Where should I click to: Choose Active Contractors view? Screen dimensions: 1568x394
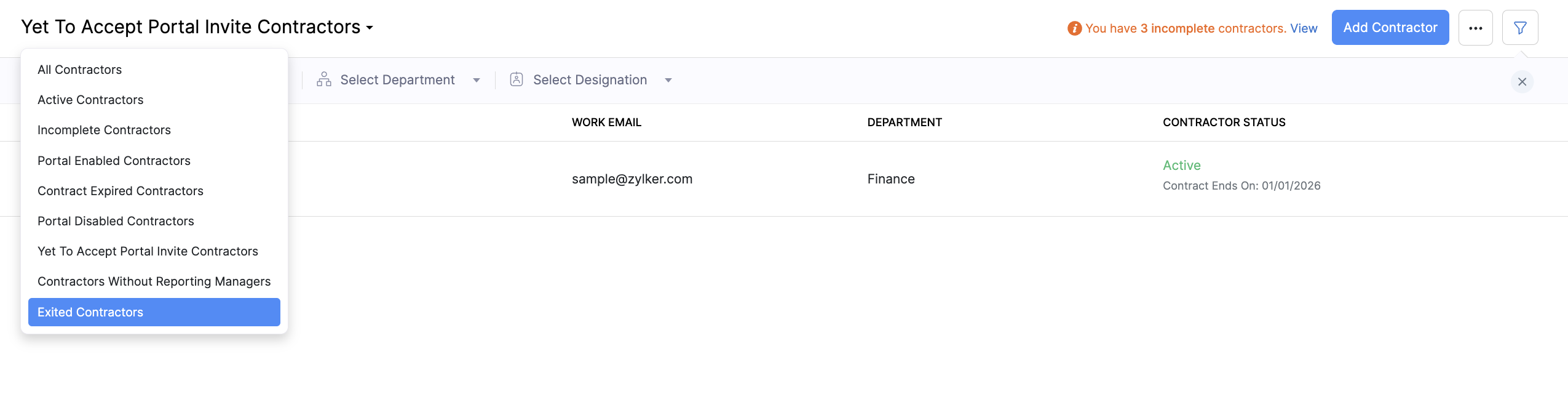point(90,100)
